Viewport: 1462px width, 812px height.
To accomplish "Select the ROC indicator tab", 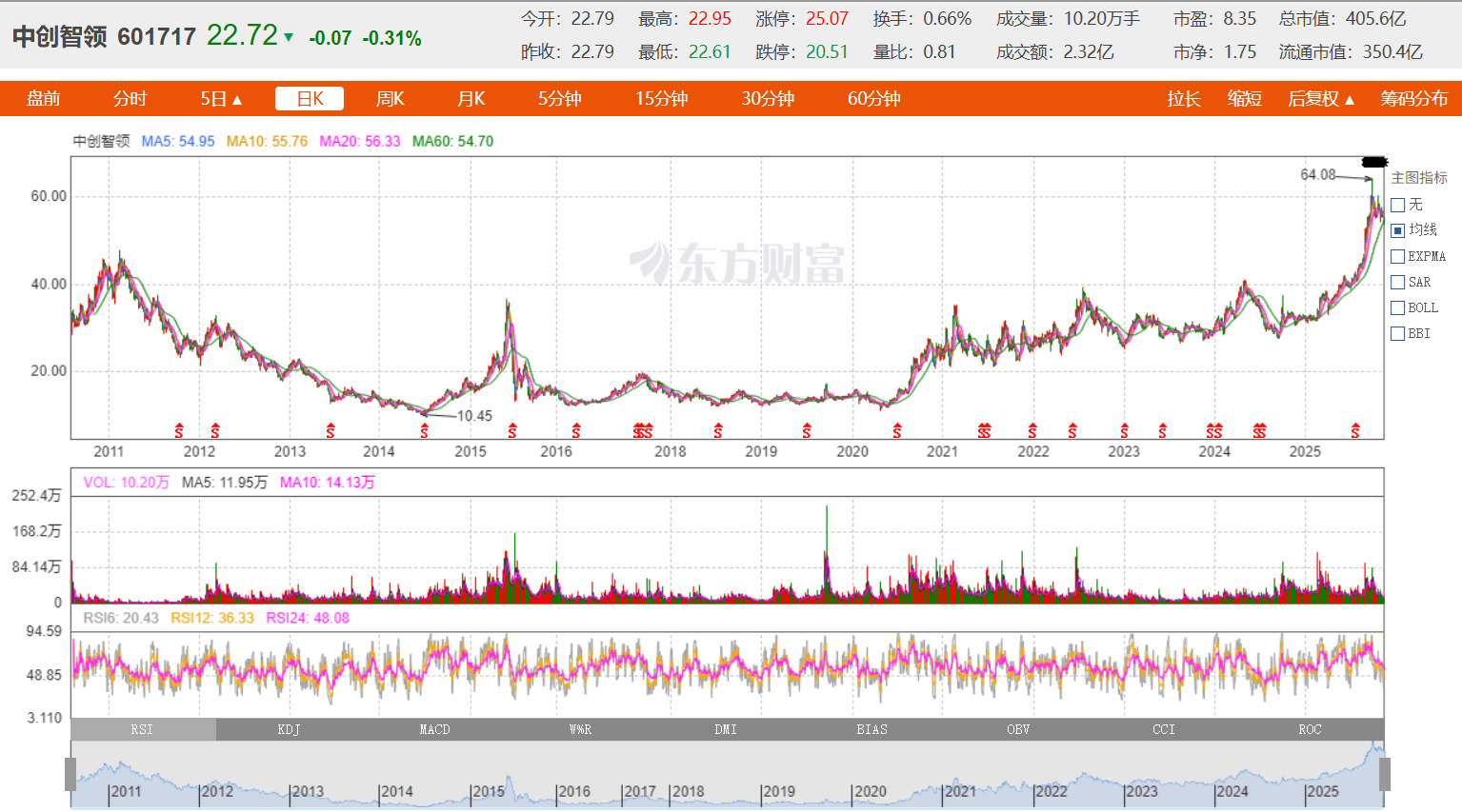I will [1310, 729].
